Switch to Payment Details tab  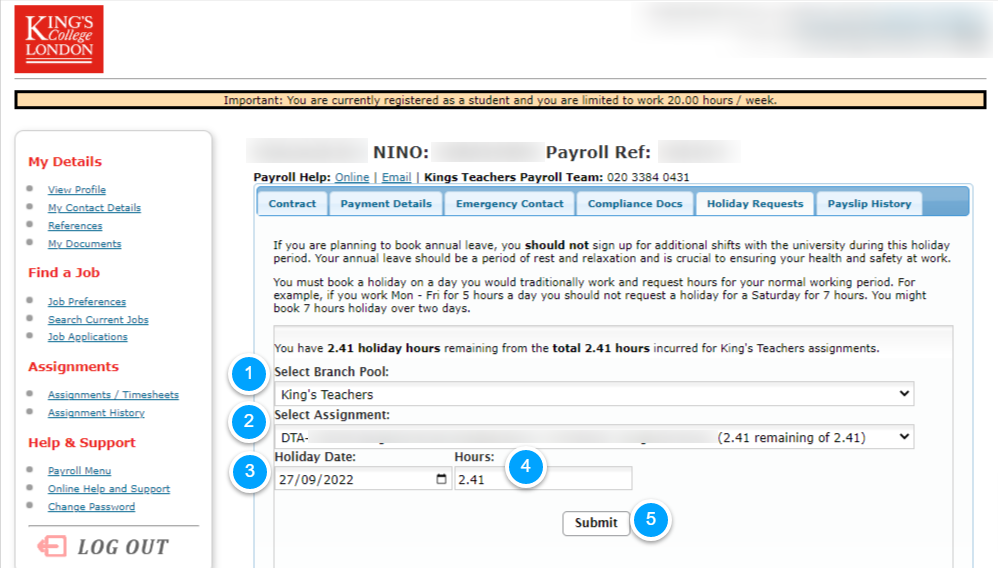(386, 204)
